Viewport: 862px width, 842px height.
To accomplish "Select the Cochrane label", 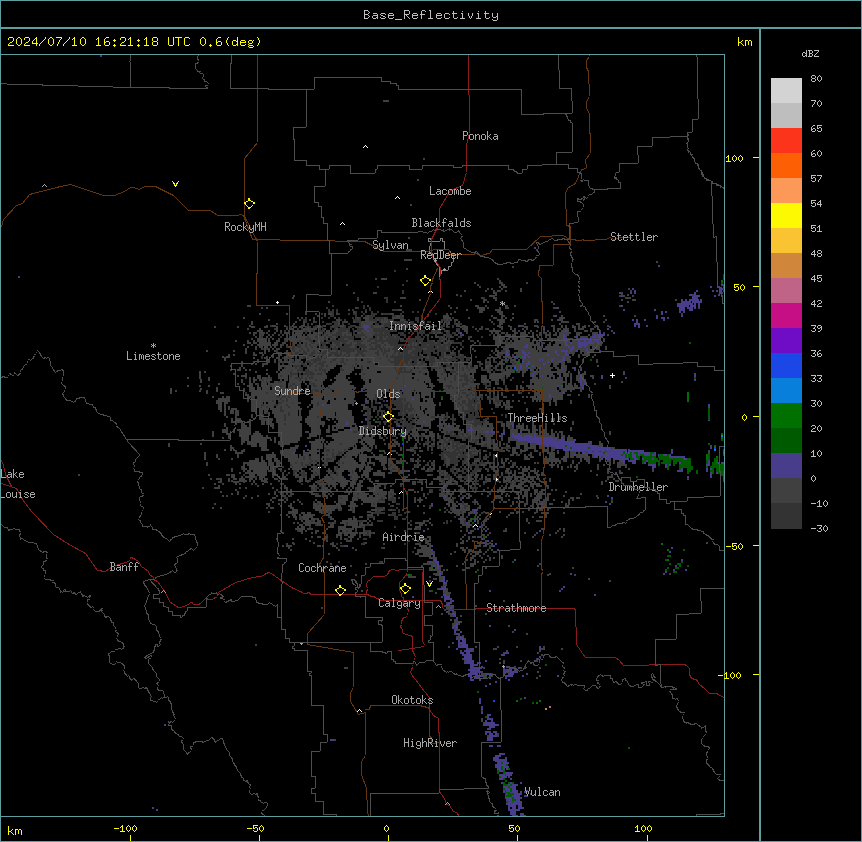I will tap(322, 568).
